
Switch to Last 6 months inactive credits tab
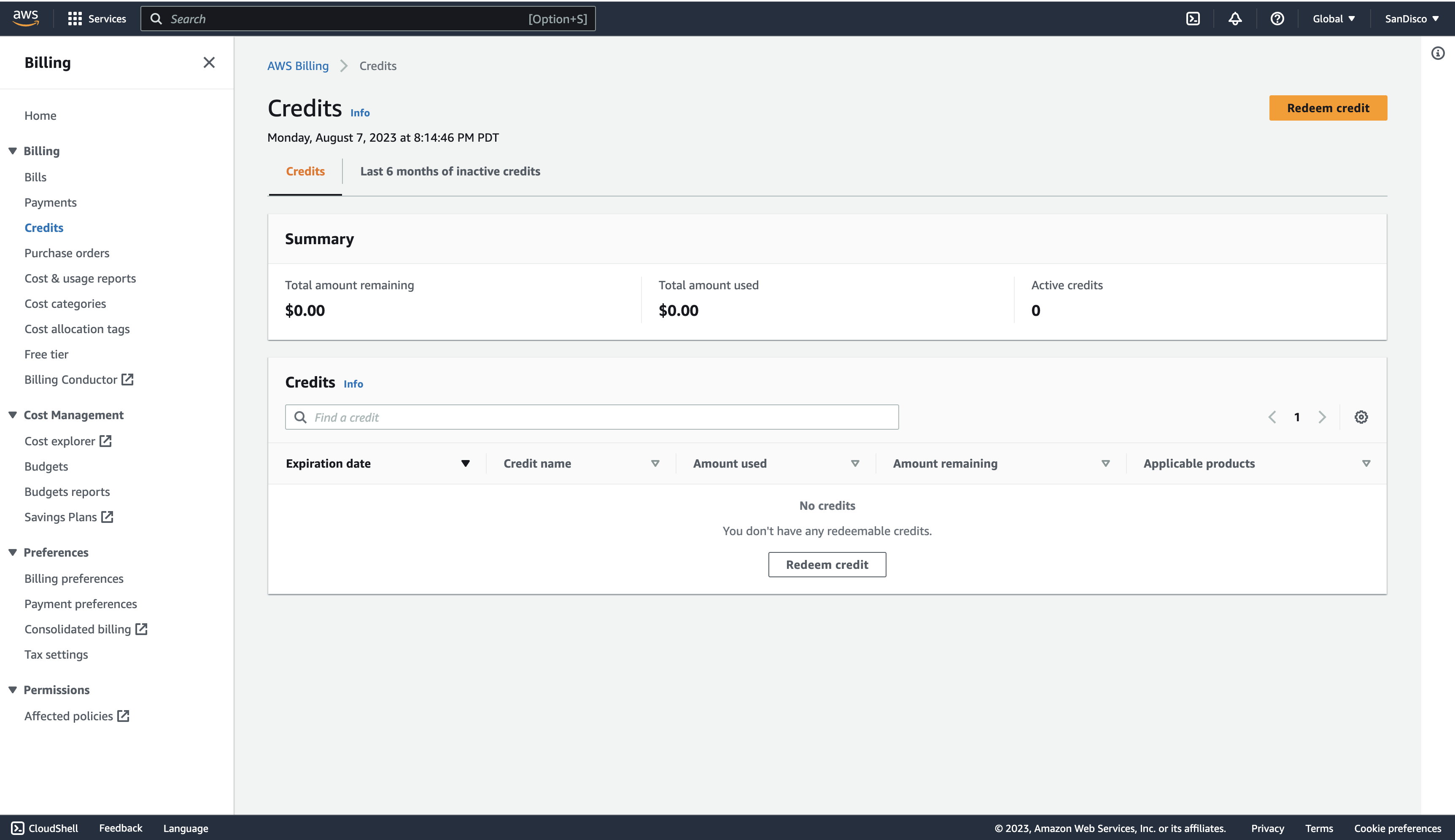coord(450,171)
